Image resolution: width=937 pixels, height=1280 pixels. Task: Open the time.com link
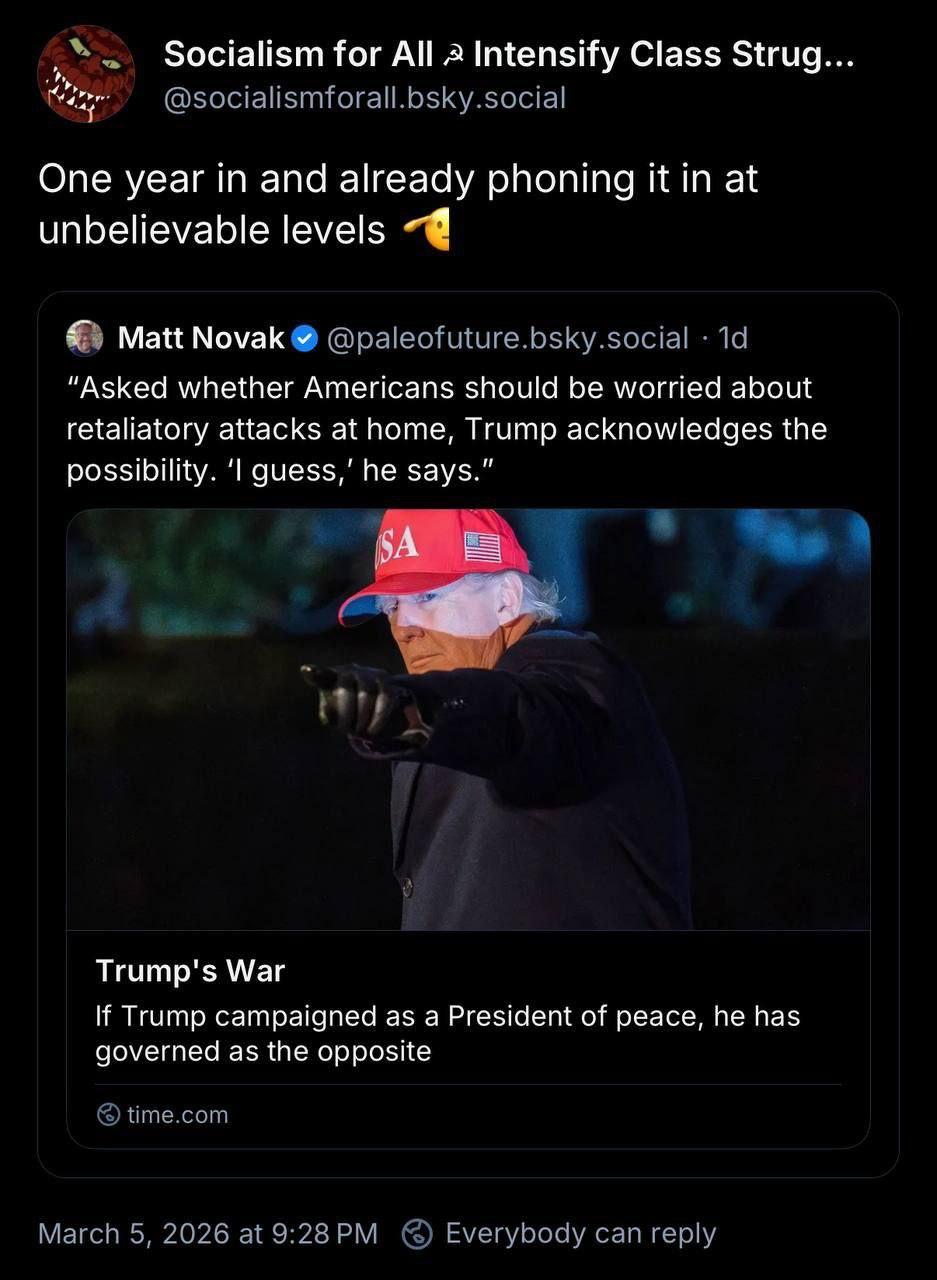pos(177,1114)
